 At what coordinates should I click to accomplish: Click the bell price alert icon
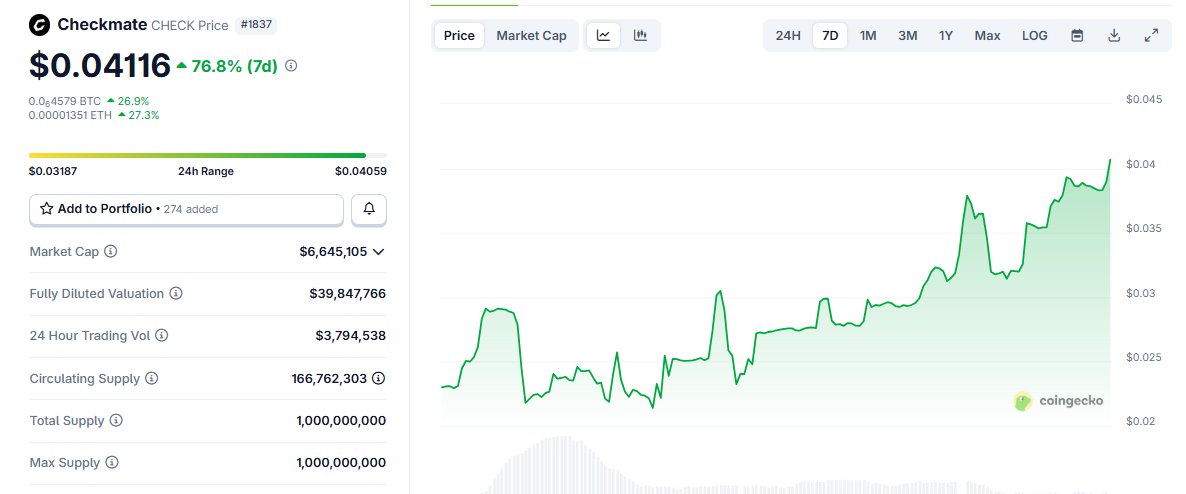[x=369, y=209]
